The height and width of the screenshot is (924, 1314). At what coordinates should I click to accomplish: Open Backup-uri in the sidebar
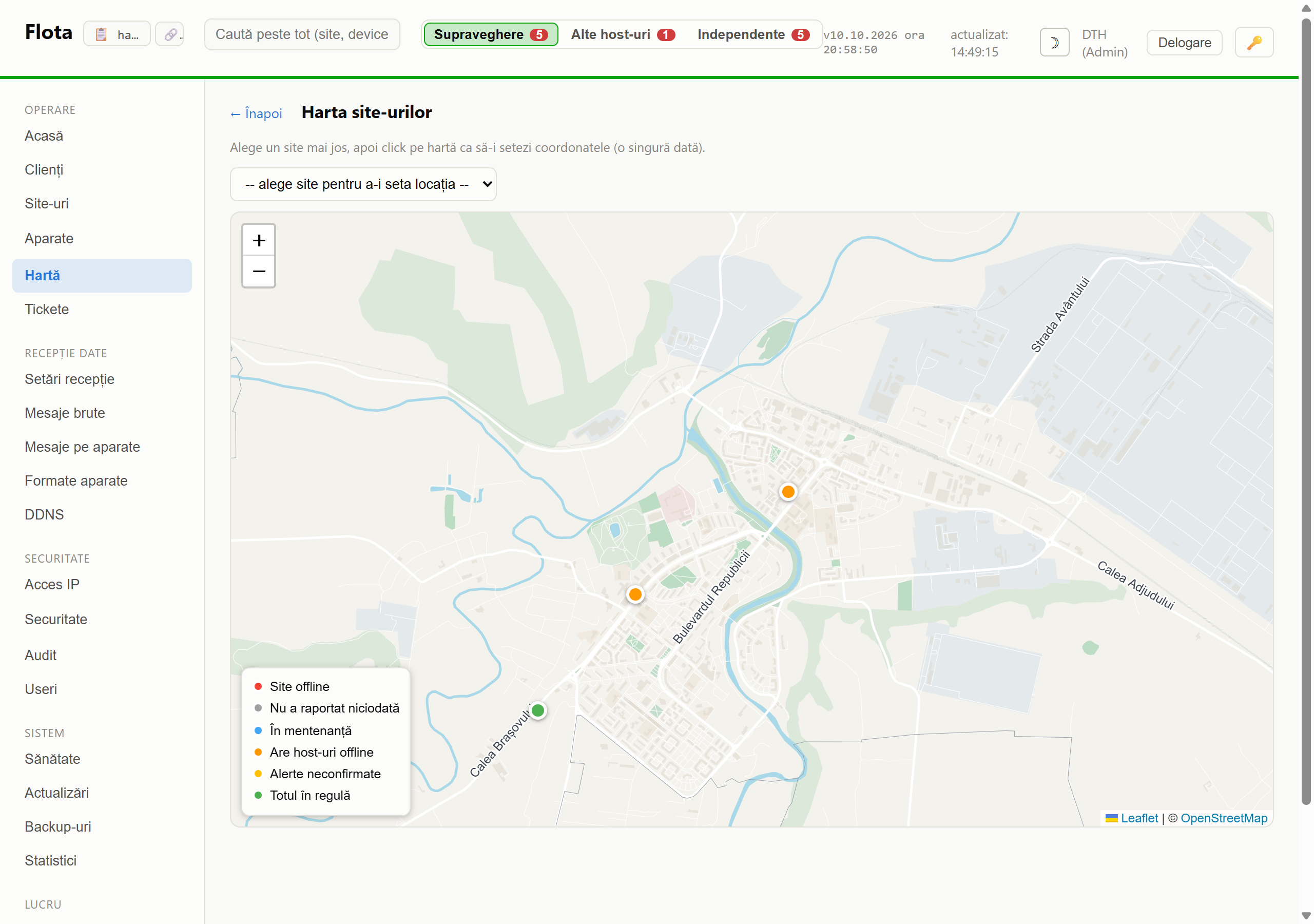point(102,826)
